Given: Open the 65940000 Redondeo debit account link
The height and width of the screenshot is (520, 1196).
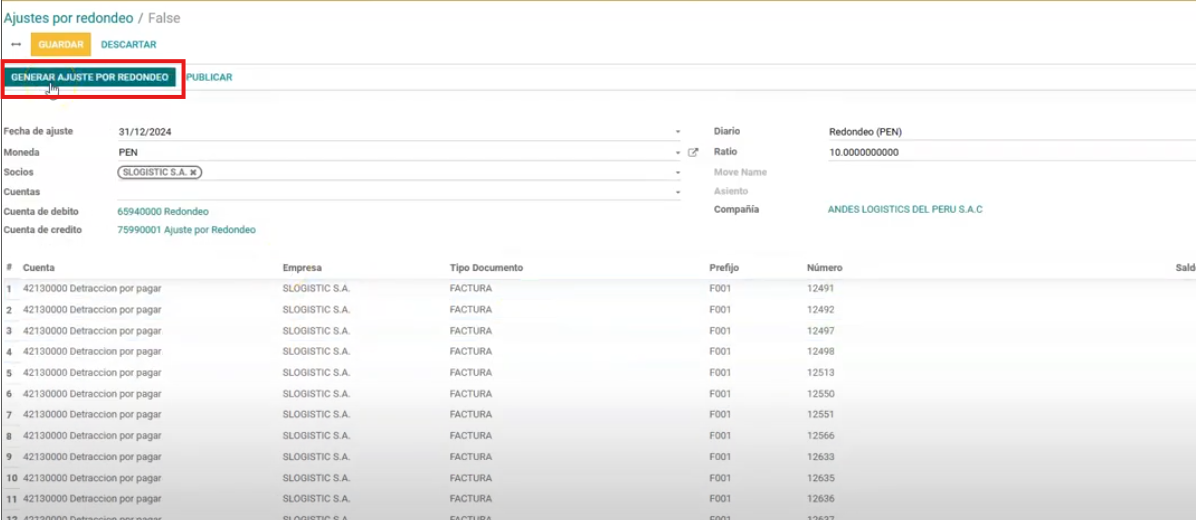Looking at the screenshot, I should click(x=163, y=211).
